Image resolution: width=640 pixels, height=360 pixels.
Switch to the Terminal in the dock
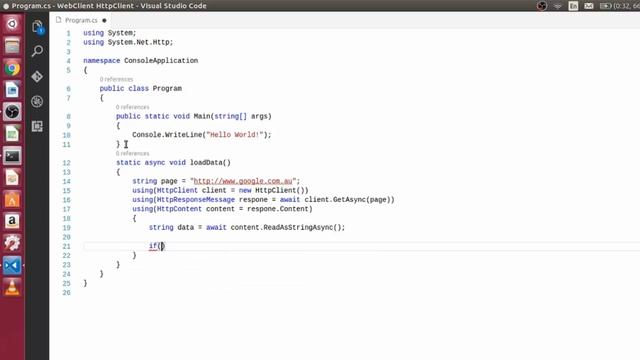(12, 156)
